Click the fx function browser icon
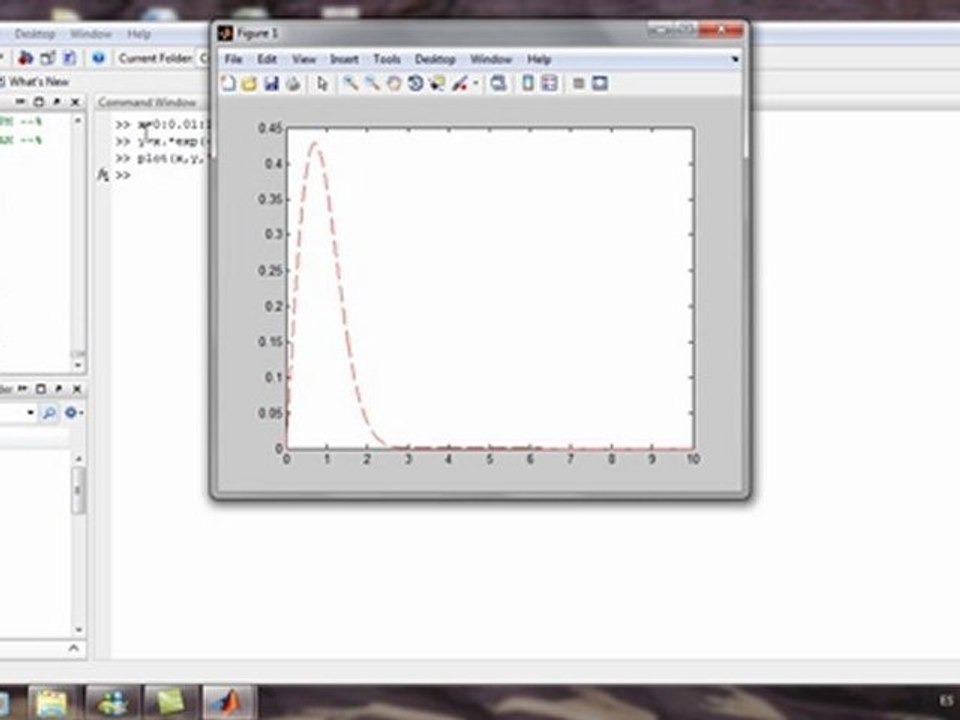Viewport: 960px width, 720px height. (103, 175)
